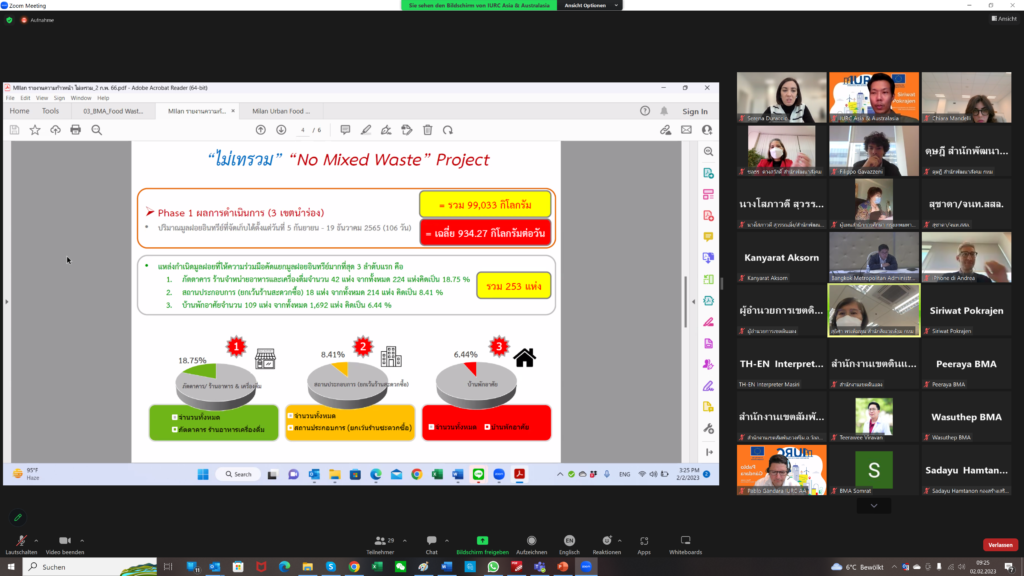This screenshot has height=576, width=1024.
Task: Click the red Verlassen button
Action: tap(1000, 545)
